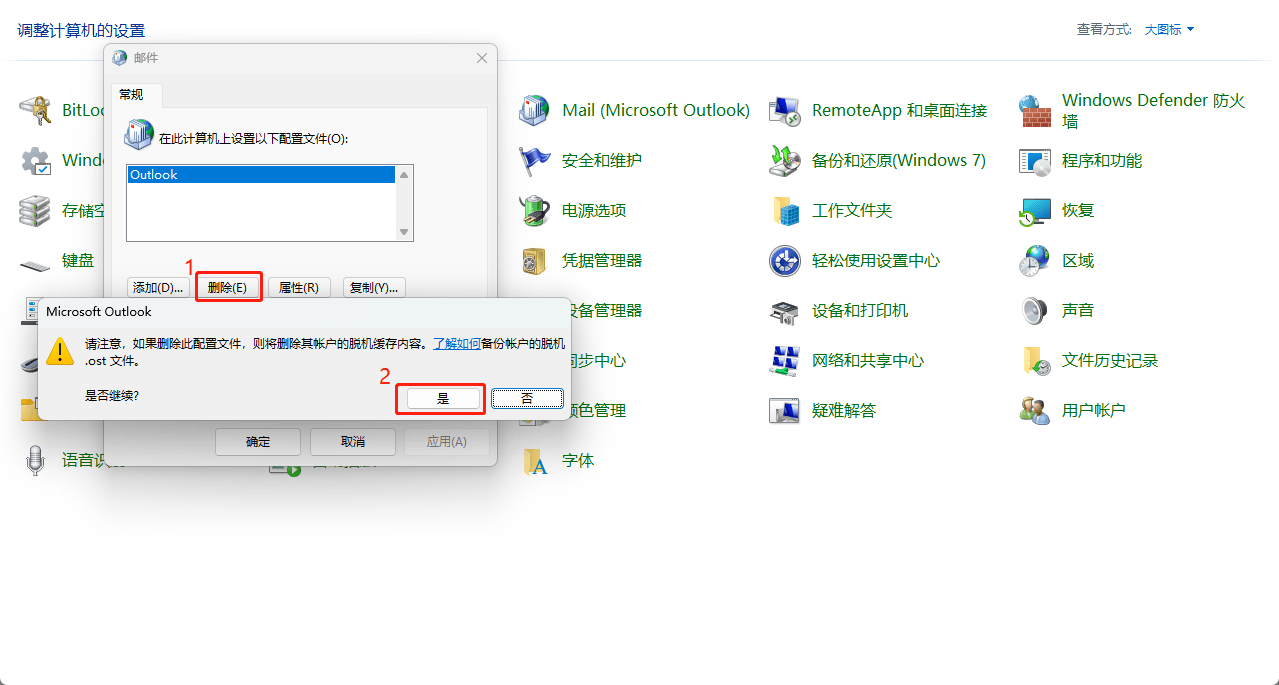Screen dimensions: 1279x685
Task: Open RemoteApp 和桌面连接 icon
Action: [x=784, y=111]
